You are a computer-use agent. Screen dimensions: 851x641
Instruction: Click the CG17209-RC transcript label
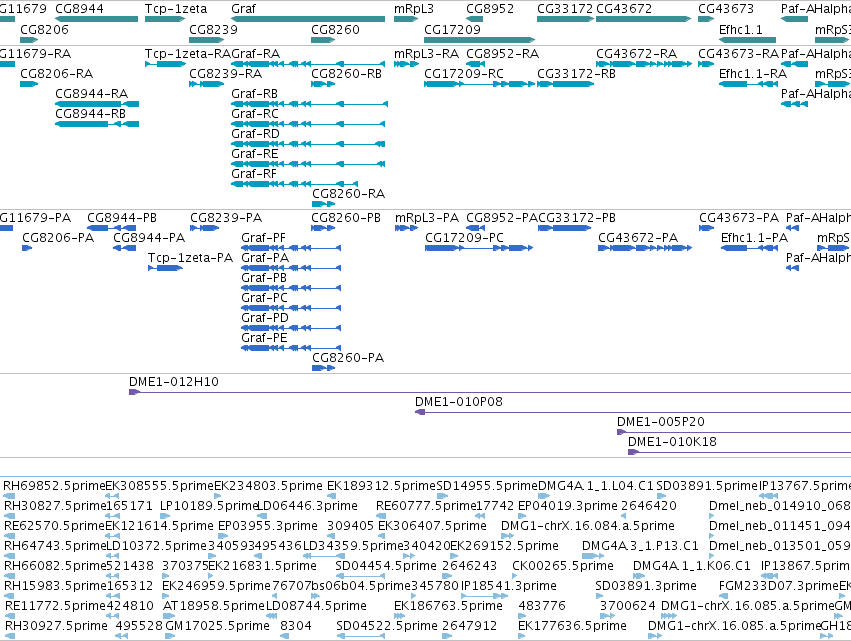(x=464, y=74)
